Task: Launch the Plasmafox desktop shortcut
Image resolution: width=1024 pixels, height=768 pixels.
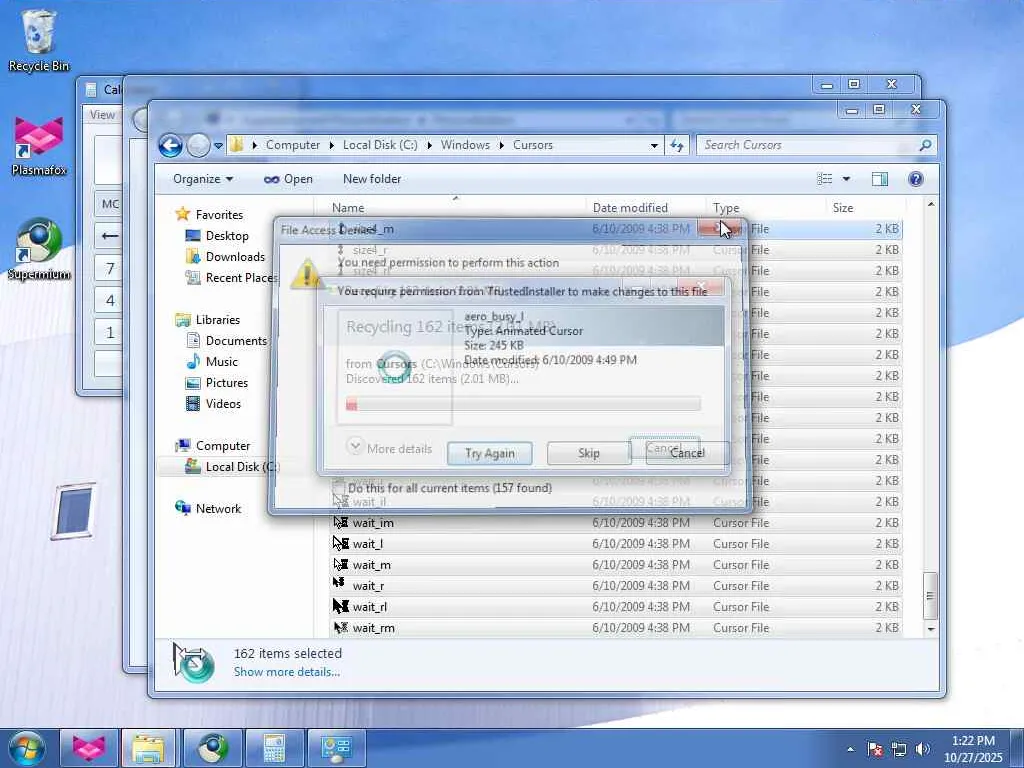Action: pos(39,146)
